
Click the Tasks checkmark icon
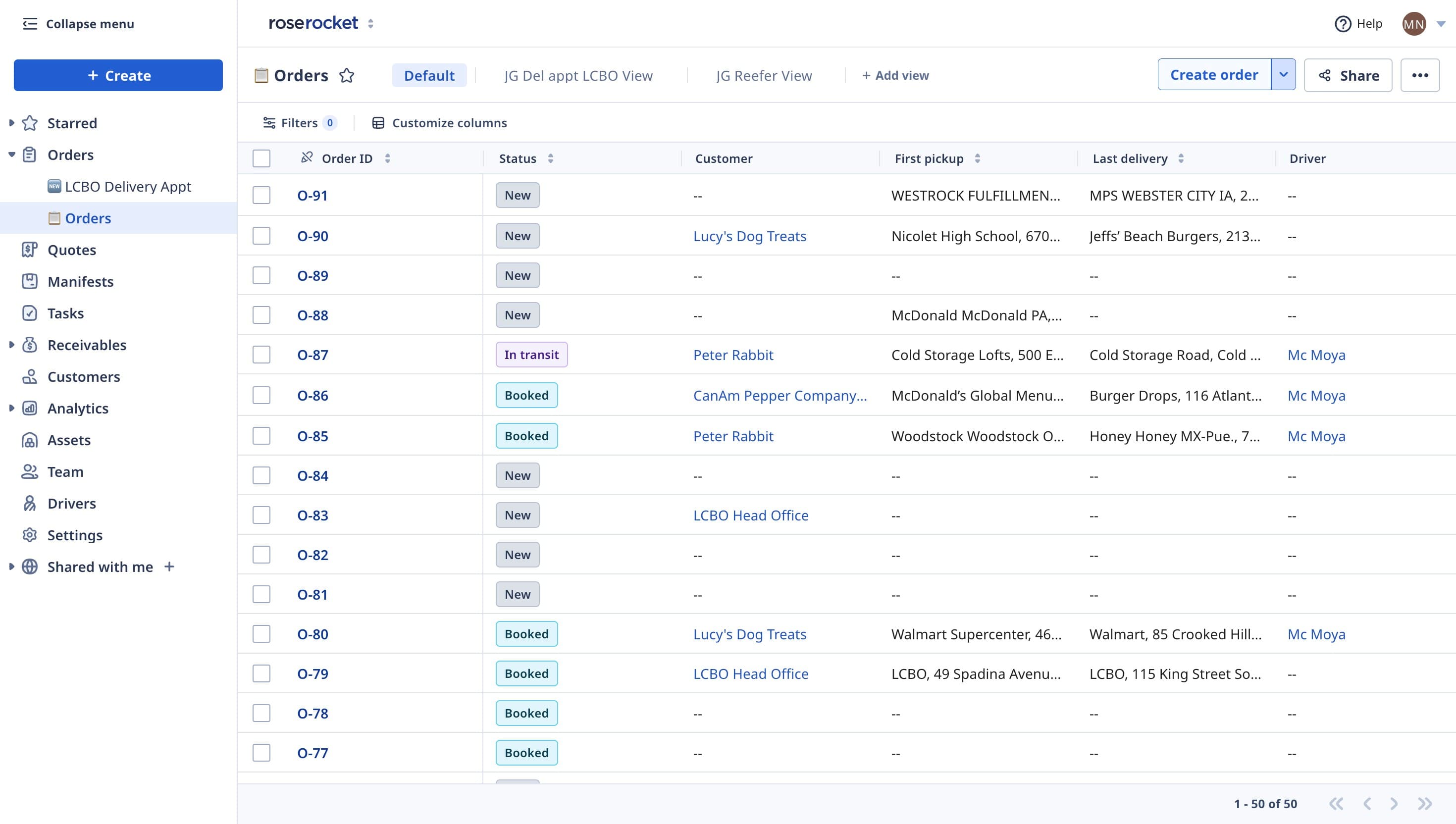tap(30, 313)
